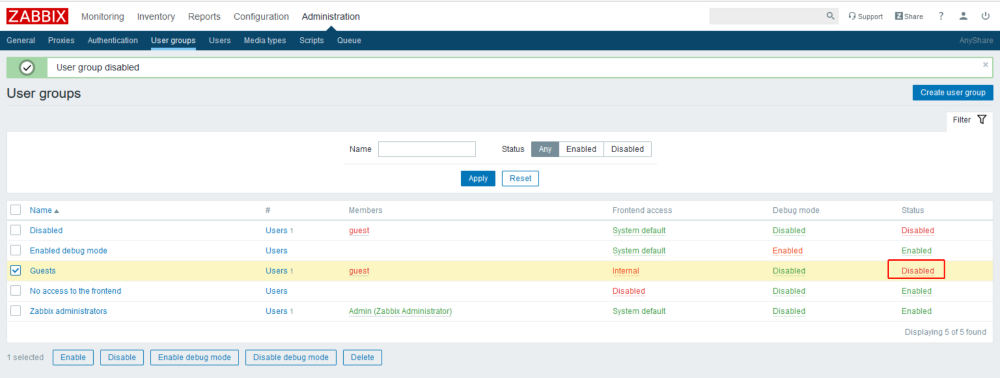Image resolution: width=1000 pixels, height=378 pixels.
Task: Open the help question mark icon
Action: point(941,17)
